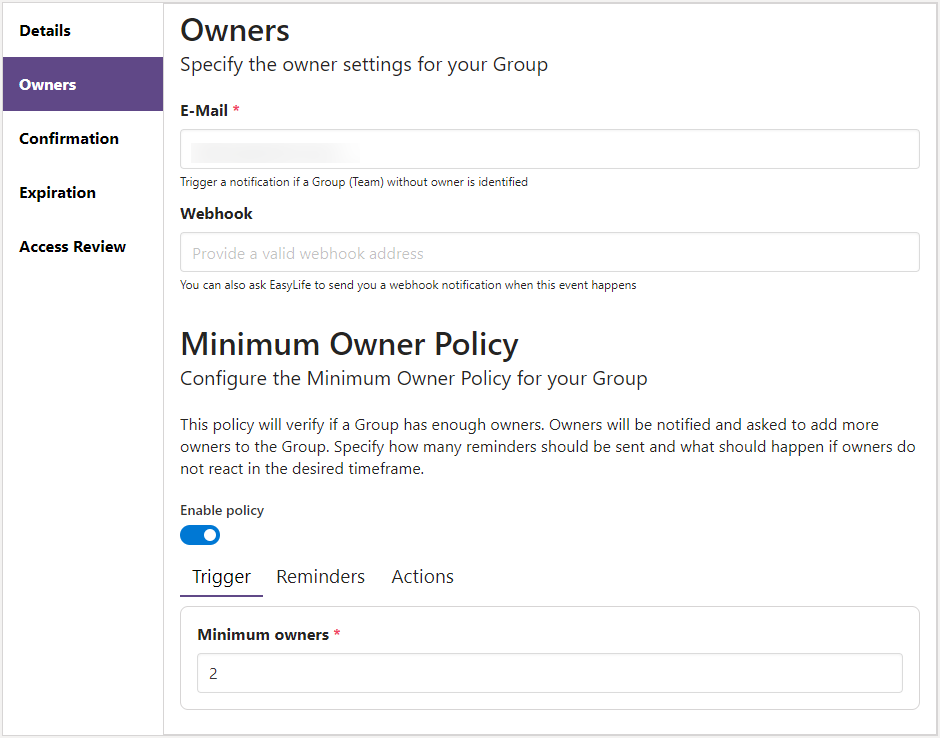This screenshot has width=940, height=738.
Task: Turn off the Minimum Owner Policy switch
Action: coord(200,535)
